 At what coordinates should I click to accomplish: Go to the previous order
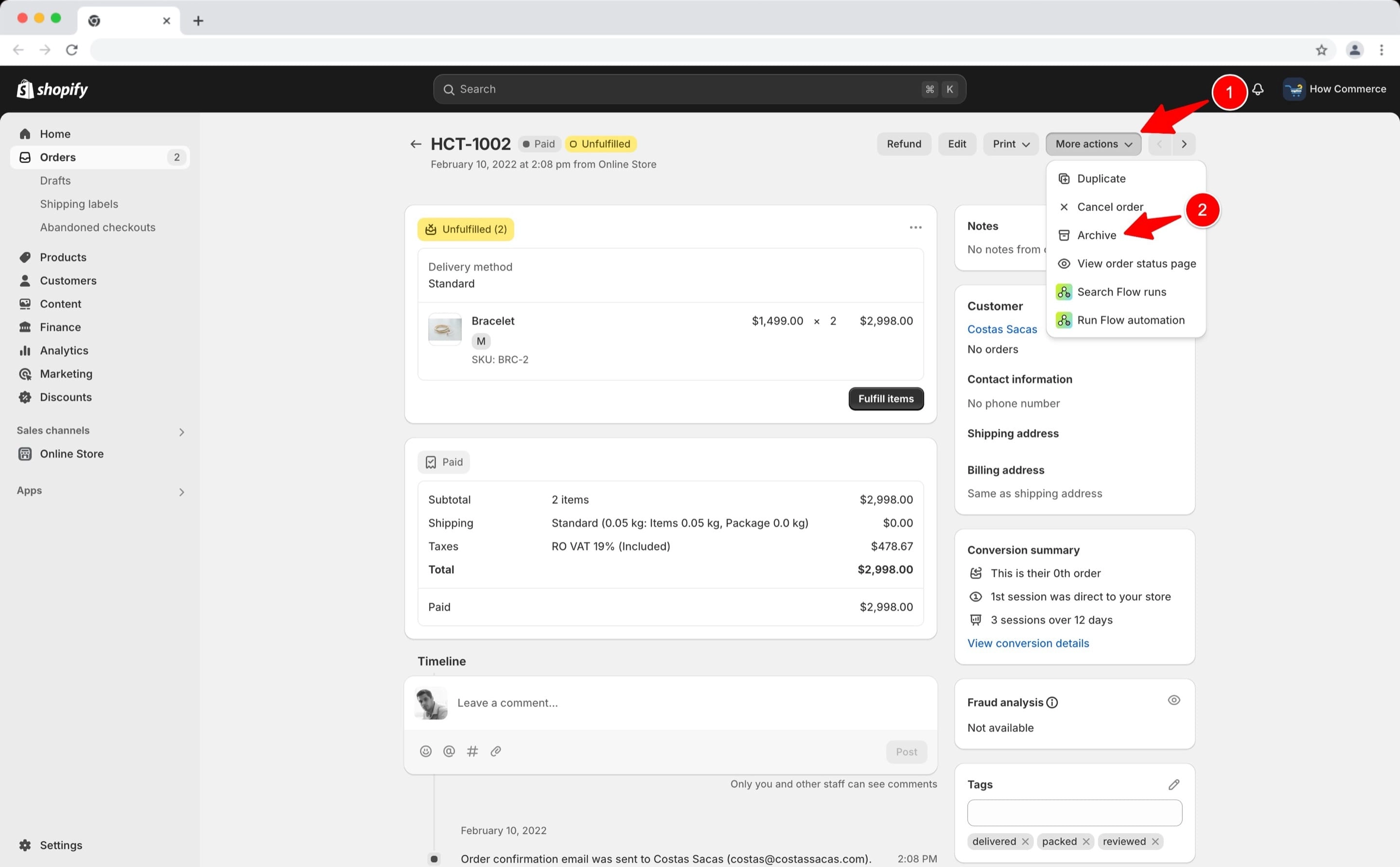(1160, 144)
